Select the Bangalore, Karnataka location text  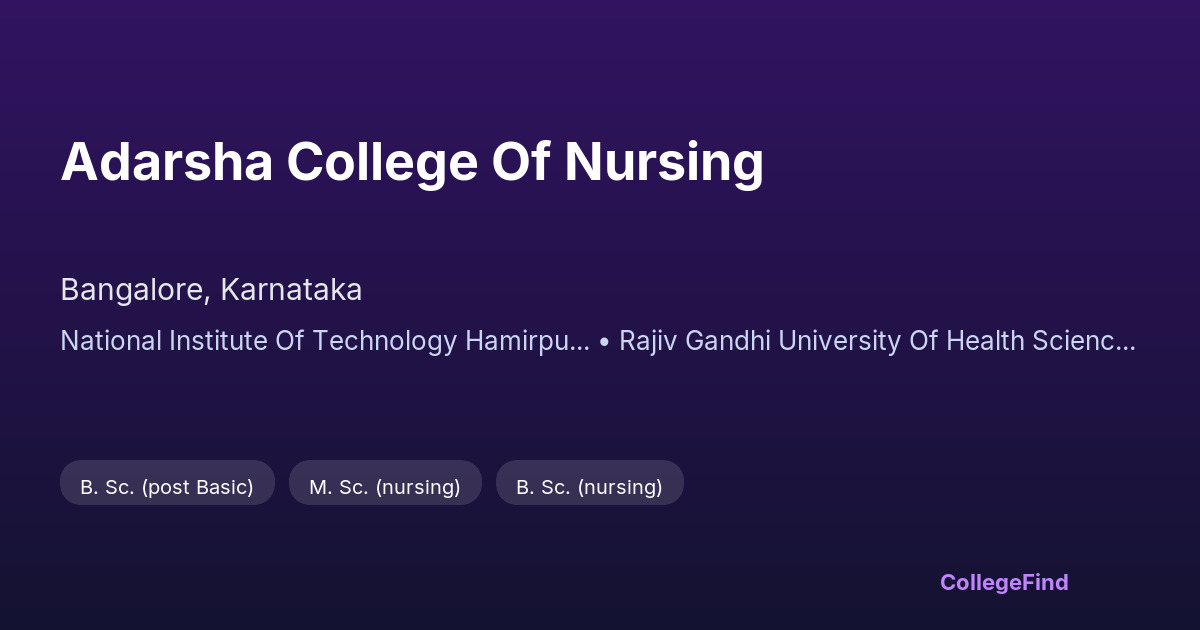[x=211, y=290]
